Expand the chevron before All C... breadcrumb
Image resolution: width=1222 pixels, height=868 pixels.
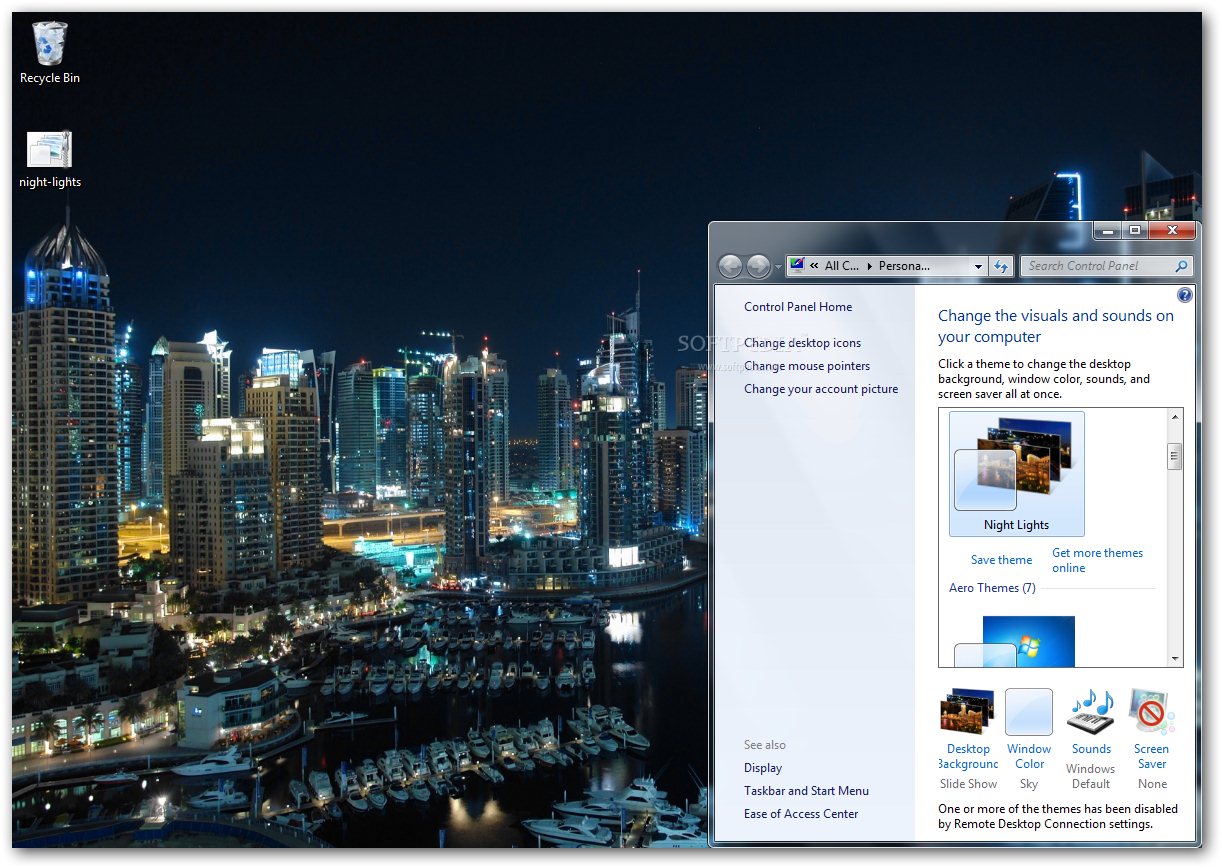814,266
